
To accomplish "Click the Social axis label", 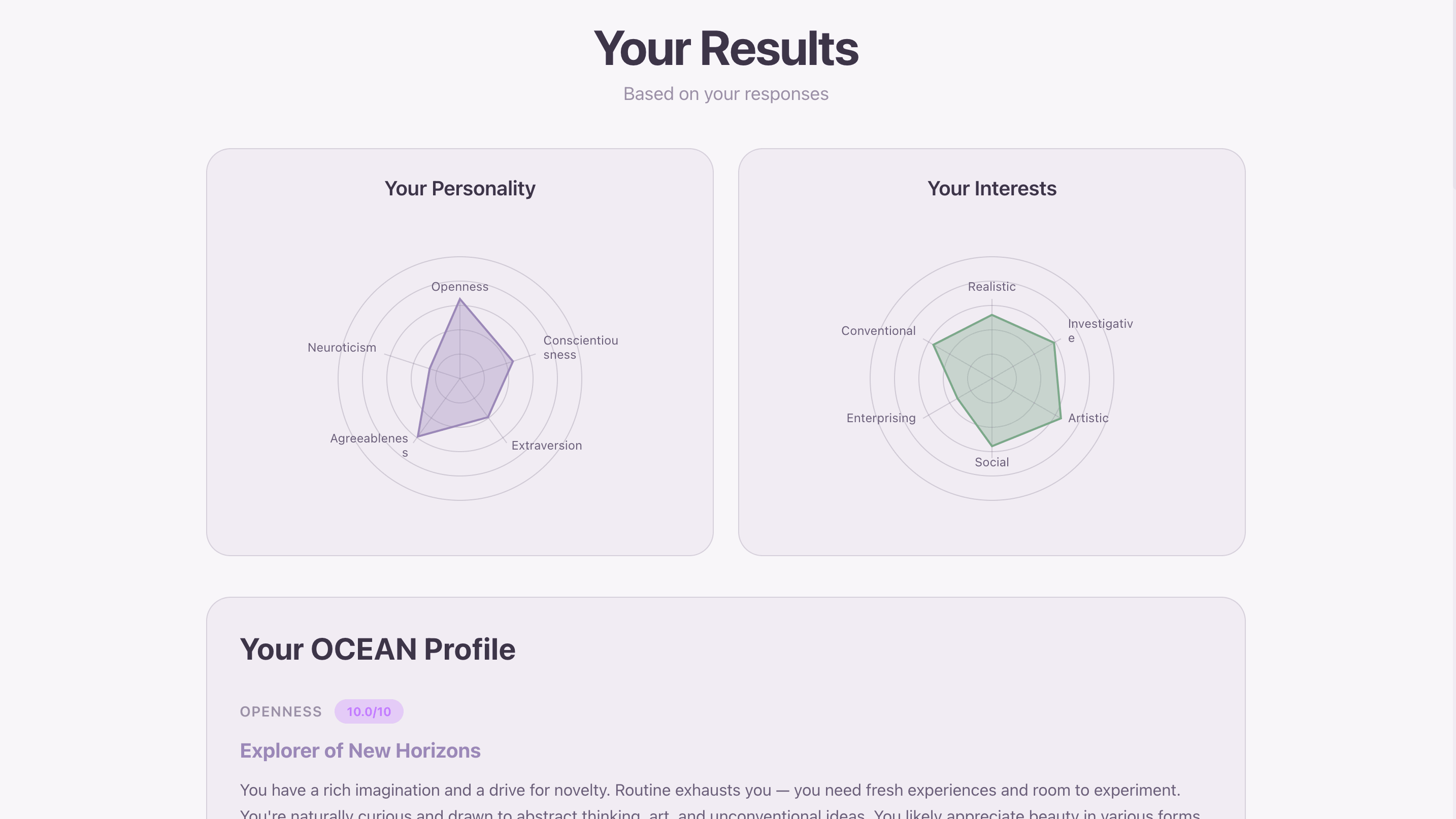I will tap(991, 462).
